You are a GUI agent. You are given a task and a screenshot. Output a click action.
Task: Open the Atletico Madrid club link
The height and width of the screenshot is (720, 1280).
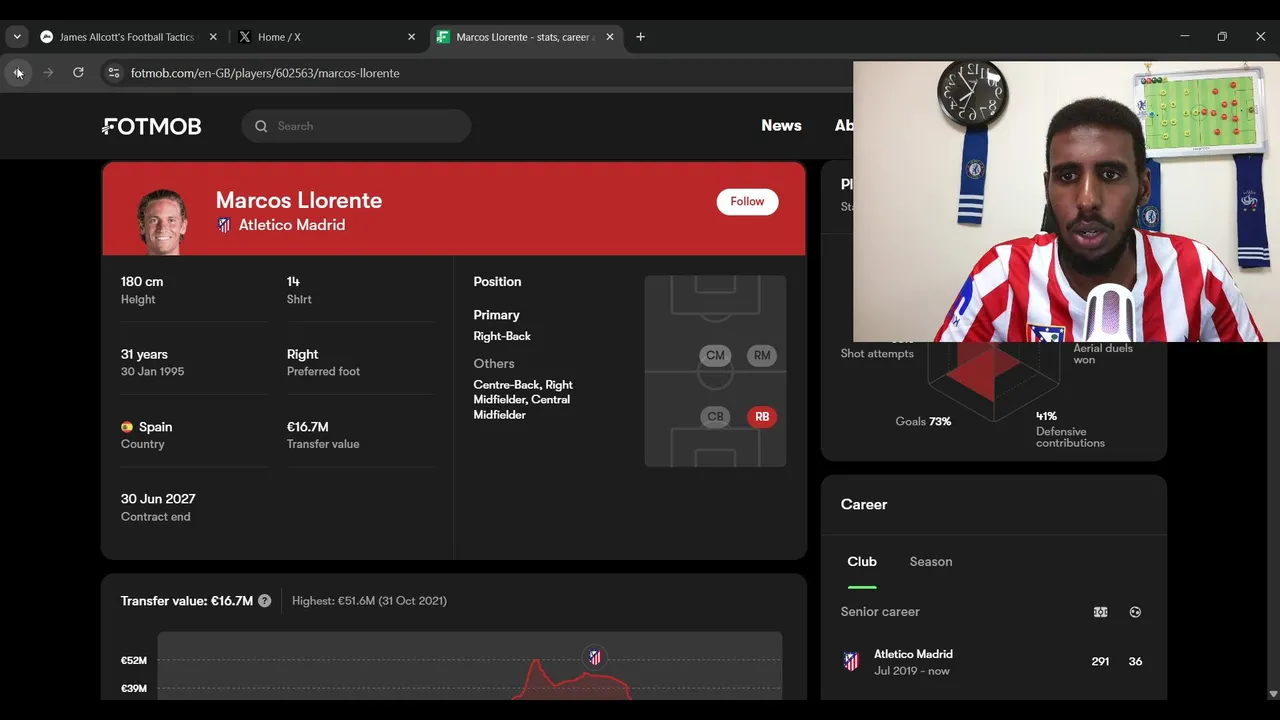(292, 225)
